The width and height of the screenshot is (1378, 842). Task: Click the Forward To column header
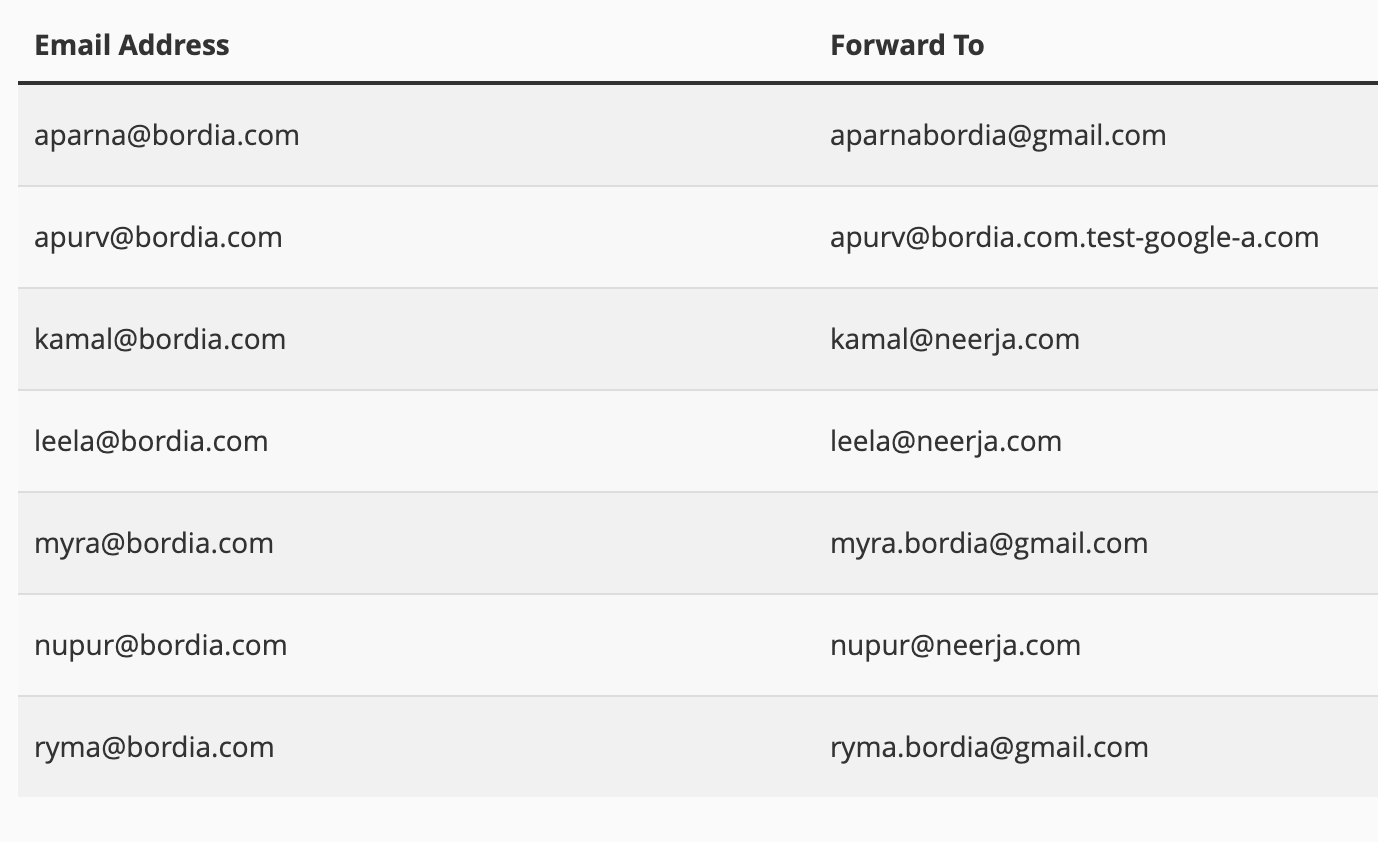[907, 45]
